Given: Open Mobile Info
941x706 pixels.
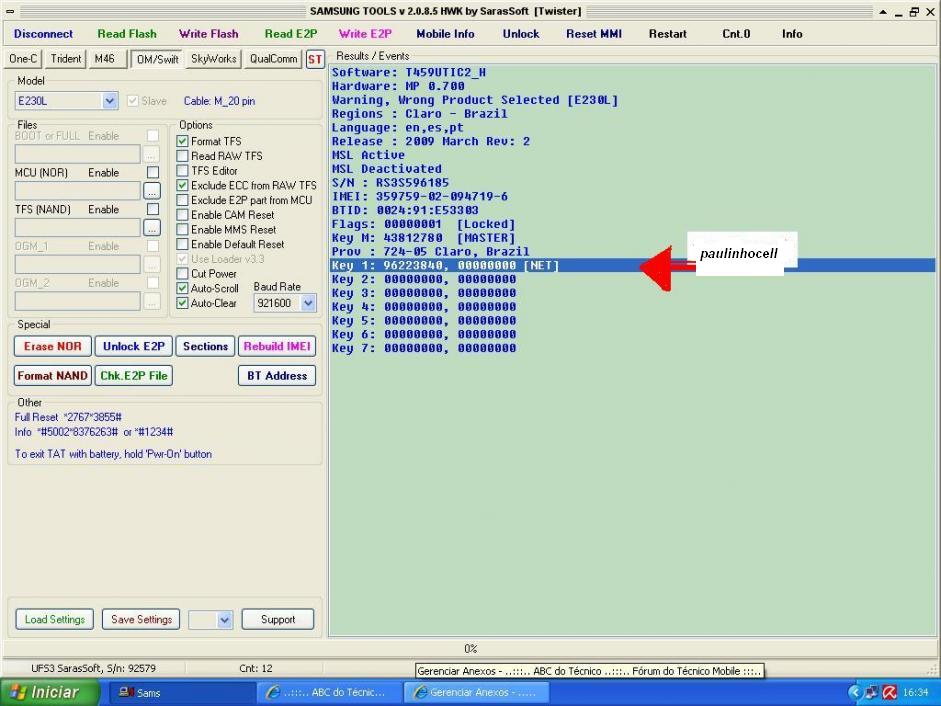Looking at the screenshot, I should [445, 34].
